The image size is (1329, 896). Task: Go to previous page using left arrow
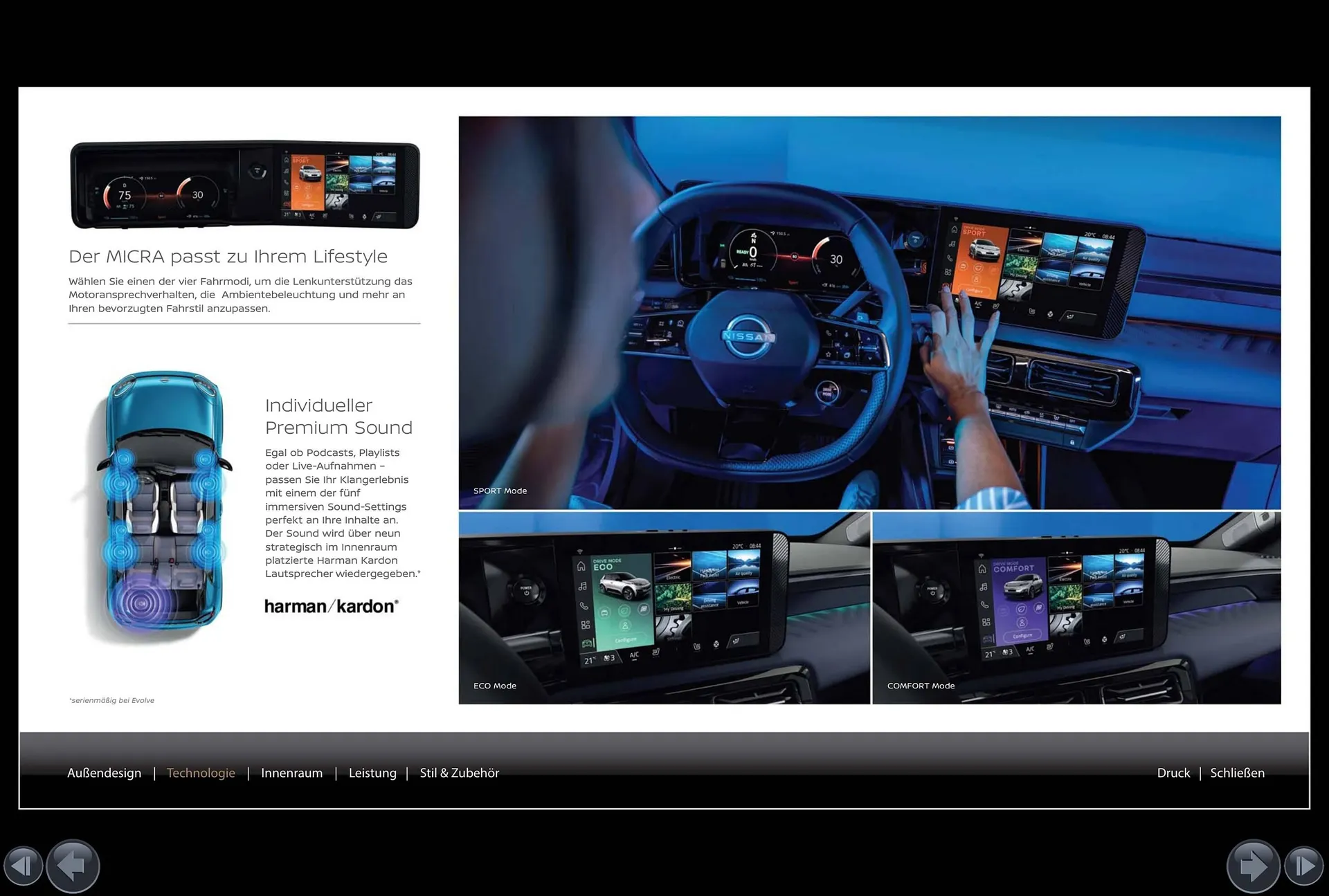tap(73, 866)
